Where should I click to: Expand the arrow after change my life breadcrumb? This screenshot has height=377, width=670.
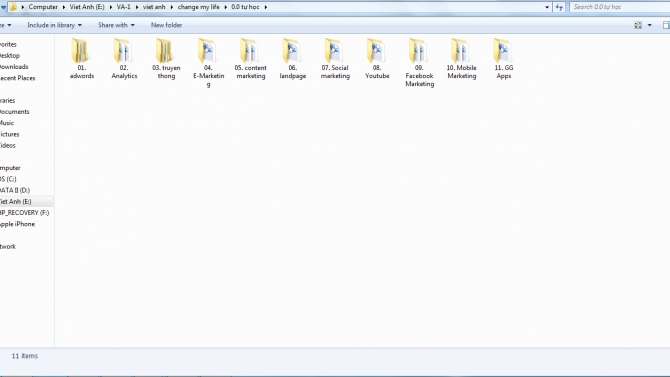(x=226, y=7)
